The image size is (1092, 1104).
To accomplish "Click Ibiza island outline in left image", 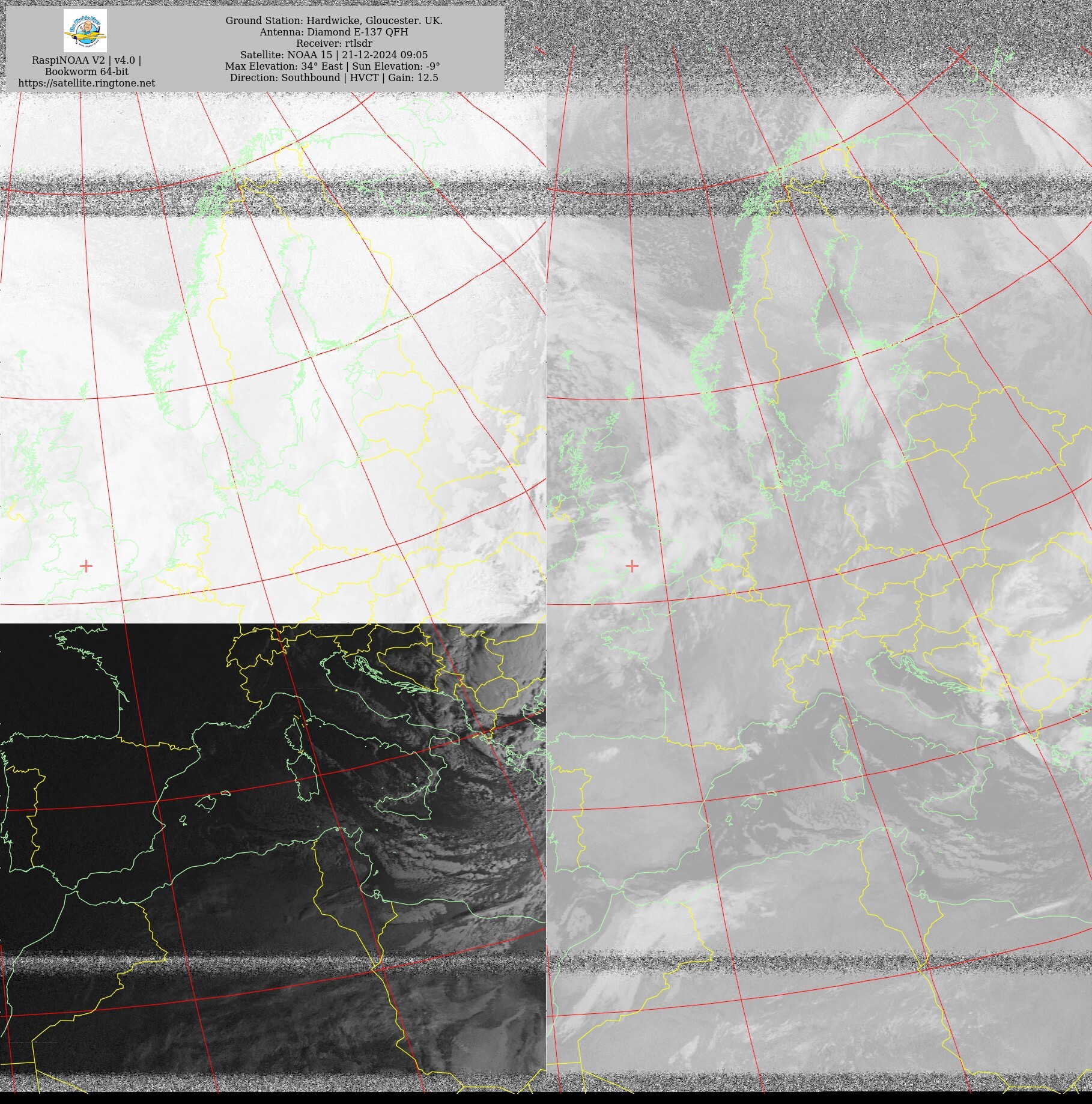I will (183, 818).
